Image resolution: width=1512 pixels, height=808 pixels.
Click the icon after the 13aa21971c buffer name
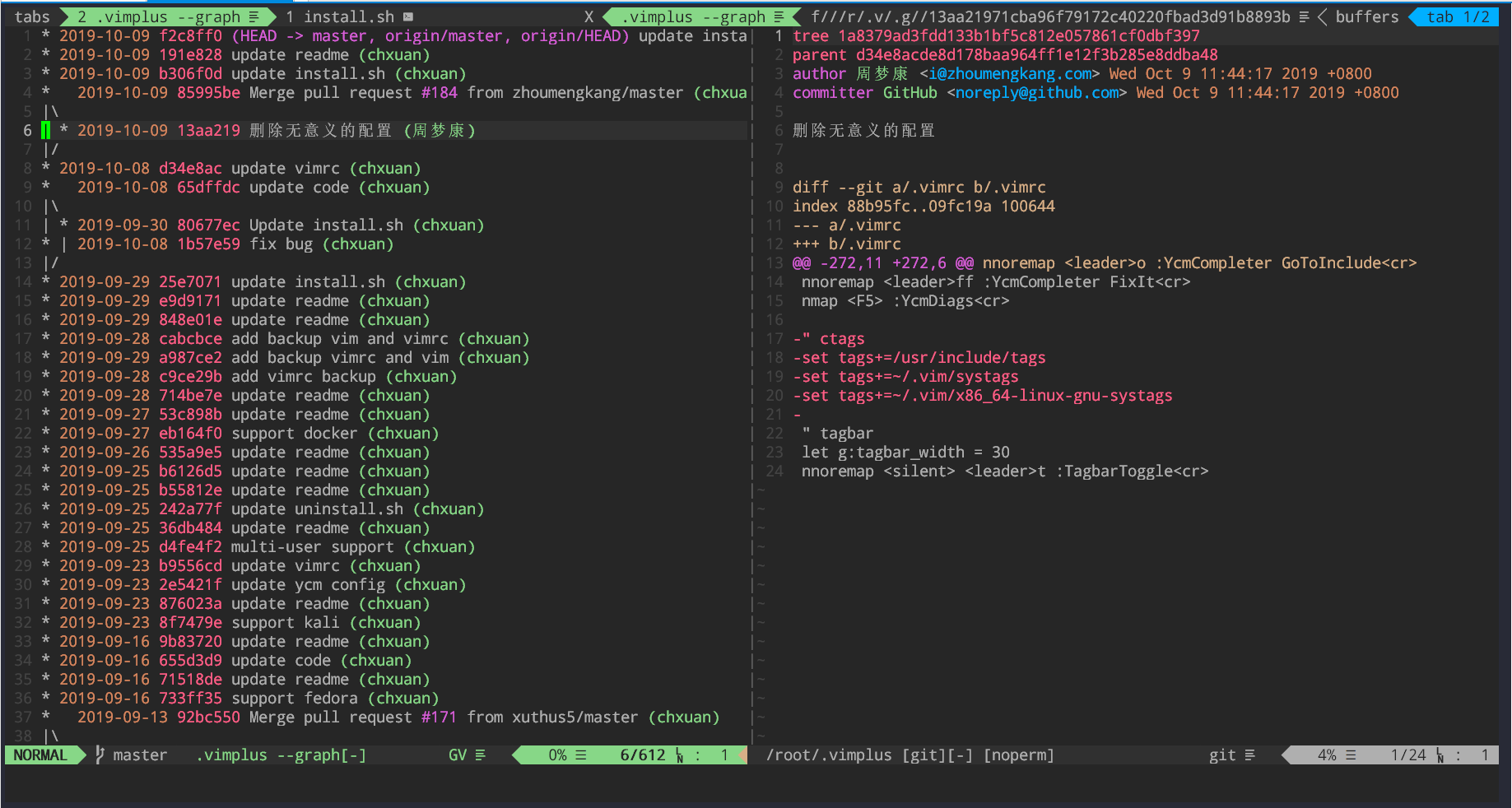tap(1304, 17)
